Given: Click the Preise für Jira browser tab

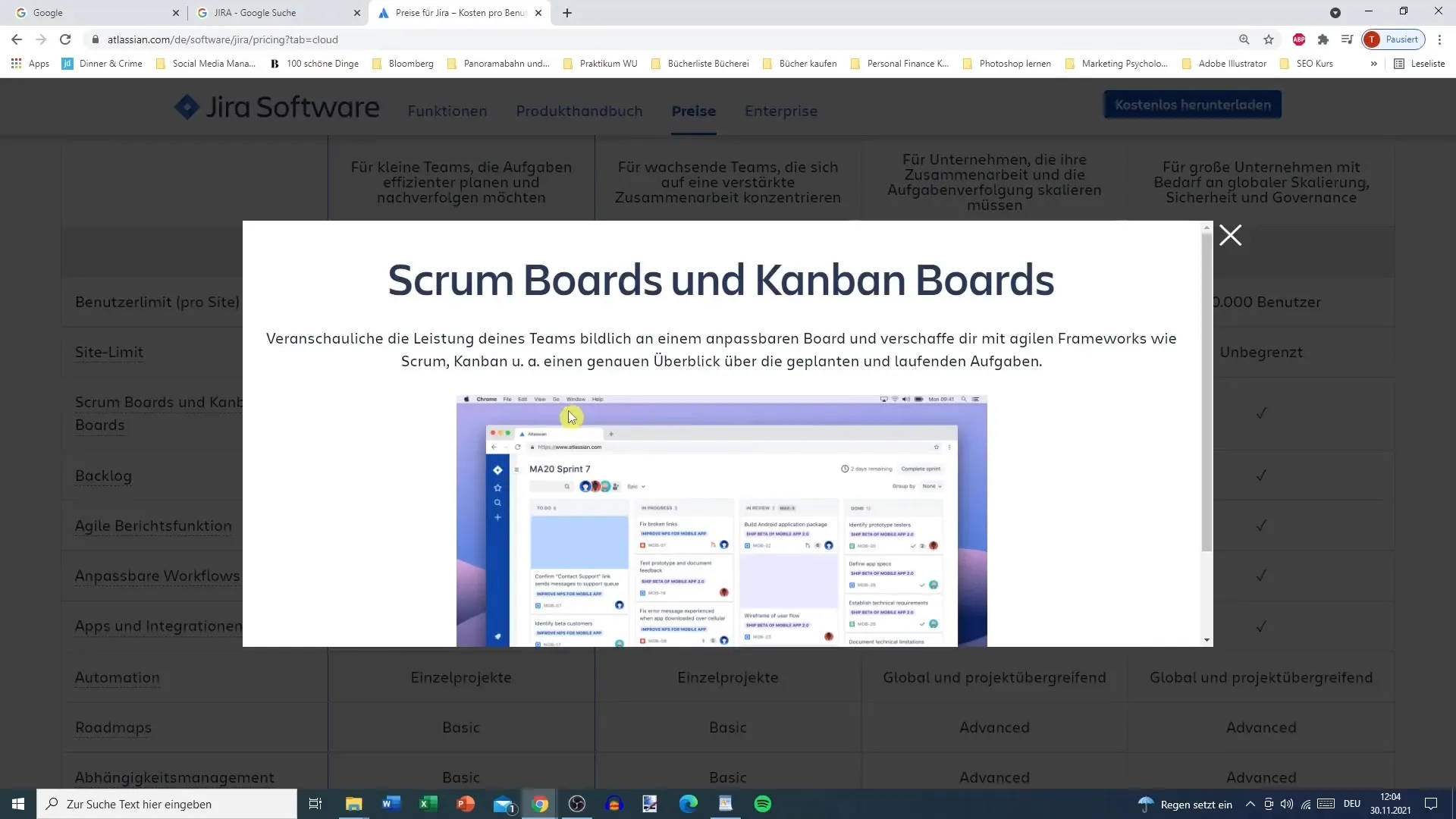Looking at the screenshot, I should click(463, 12).
